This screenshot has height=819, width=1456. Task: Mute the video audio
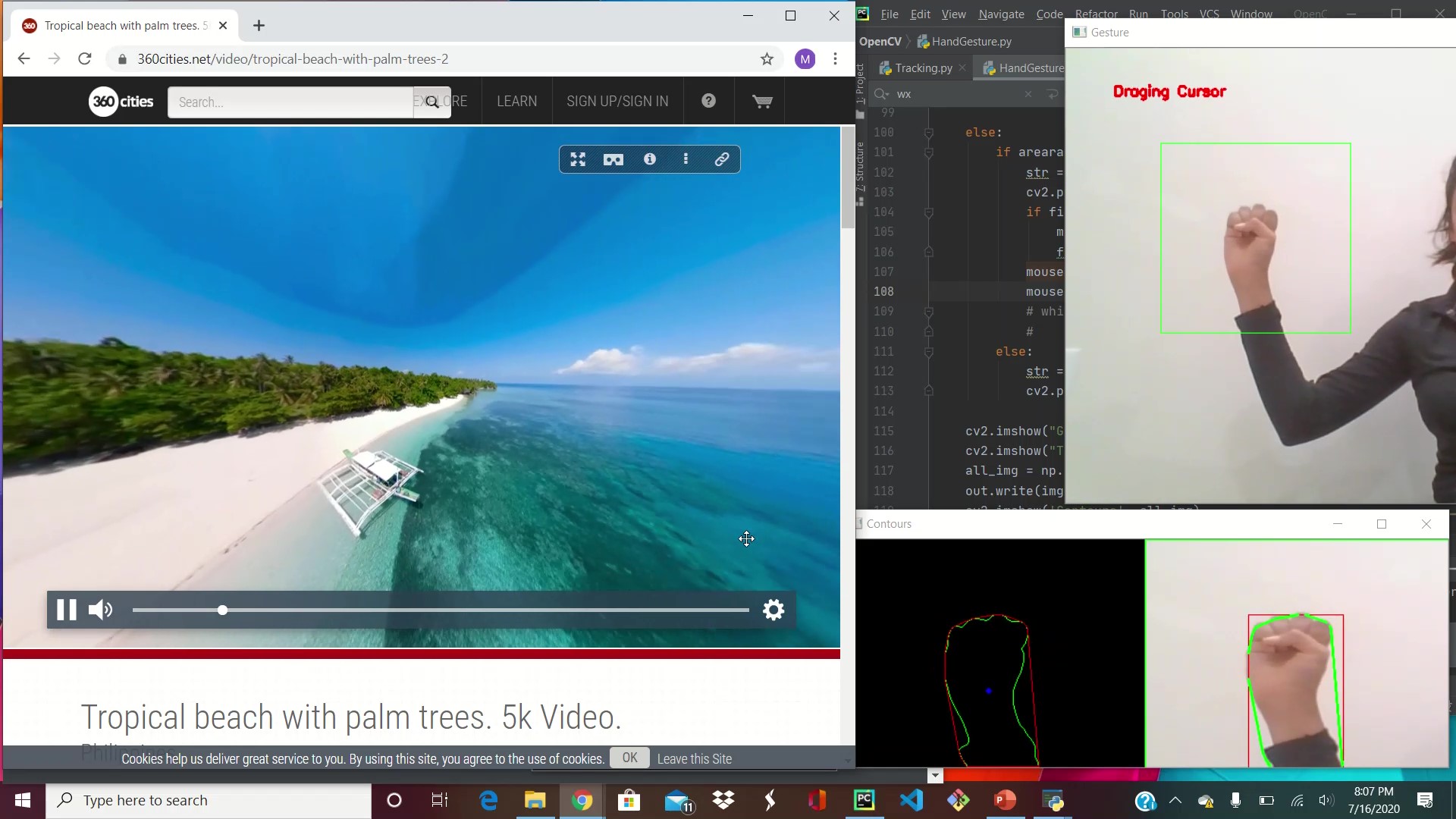coord(100,610)
